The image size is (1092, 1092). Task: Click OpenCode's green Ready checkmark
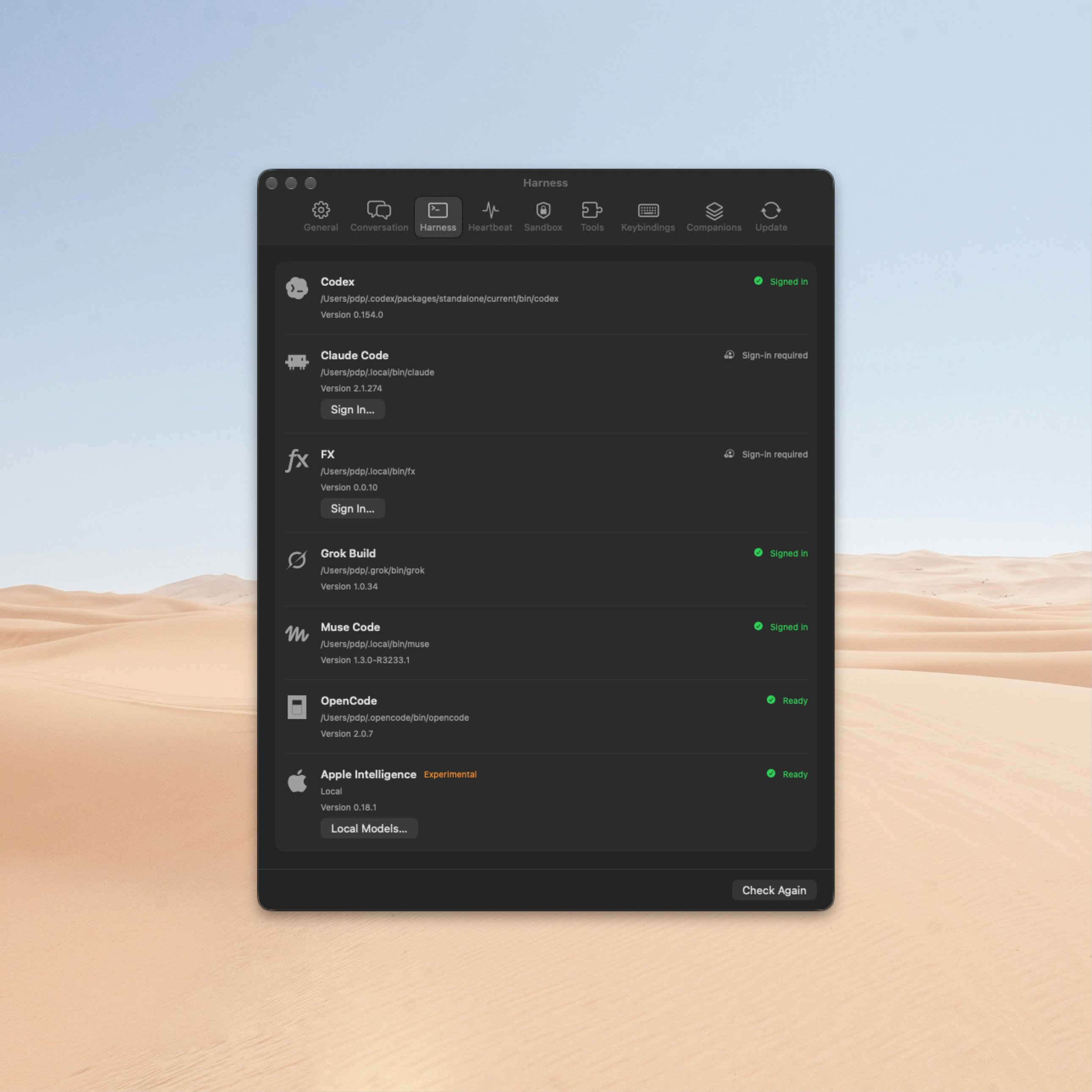click(771, 700)
